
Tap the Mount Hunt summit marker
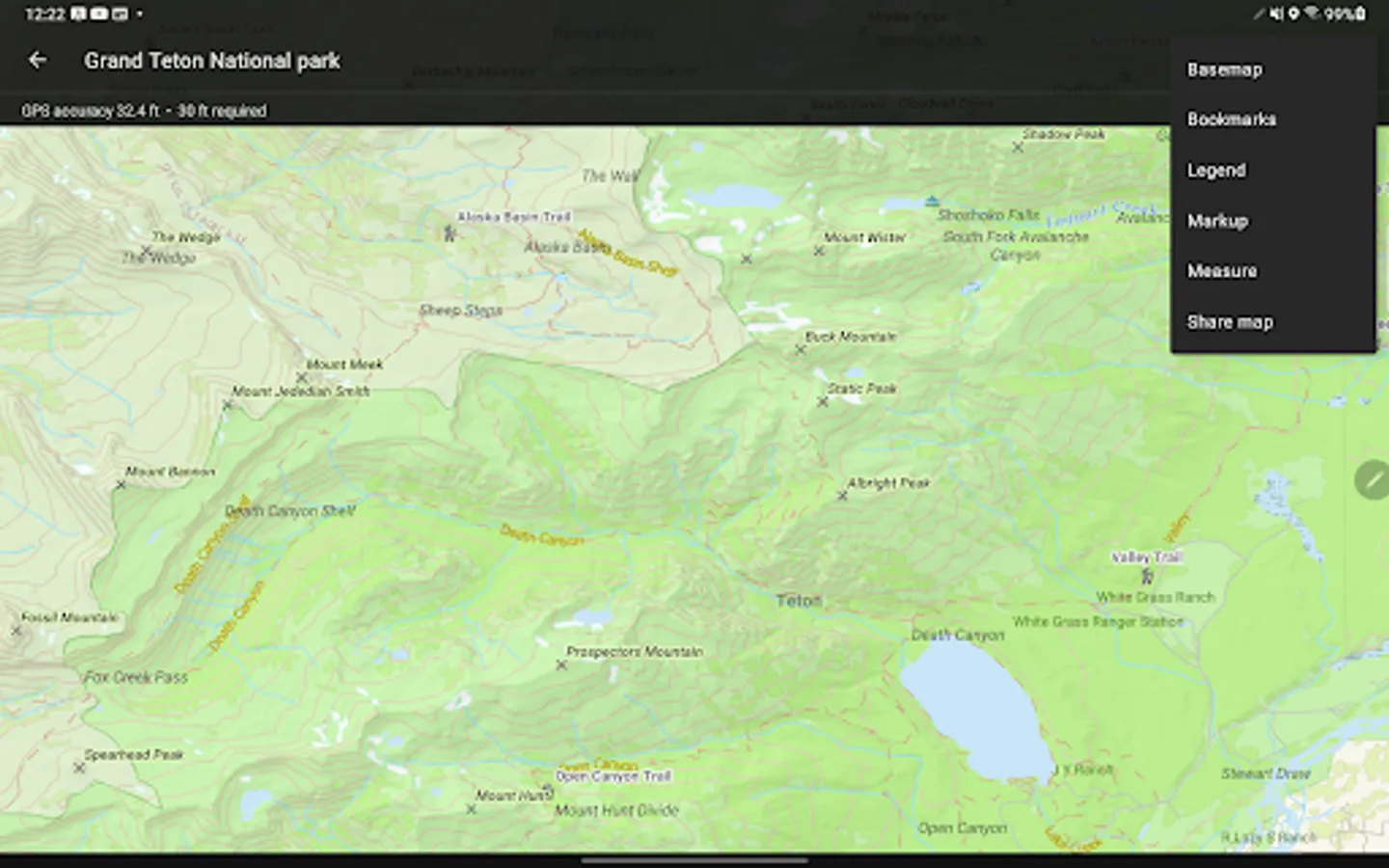coord(471,809)
